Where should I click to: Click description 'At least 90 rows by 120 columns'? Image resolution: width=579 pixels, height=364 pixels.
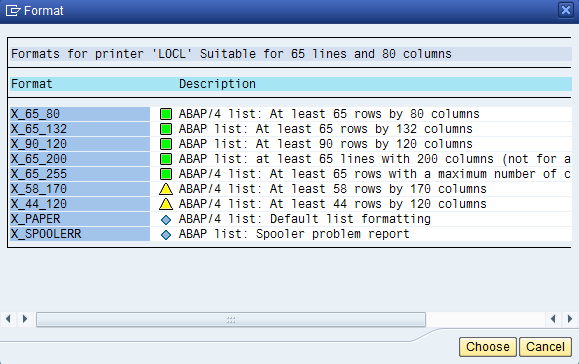[364, 144]
